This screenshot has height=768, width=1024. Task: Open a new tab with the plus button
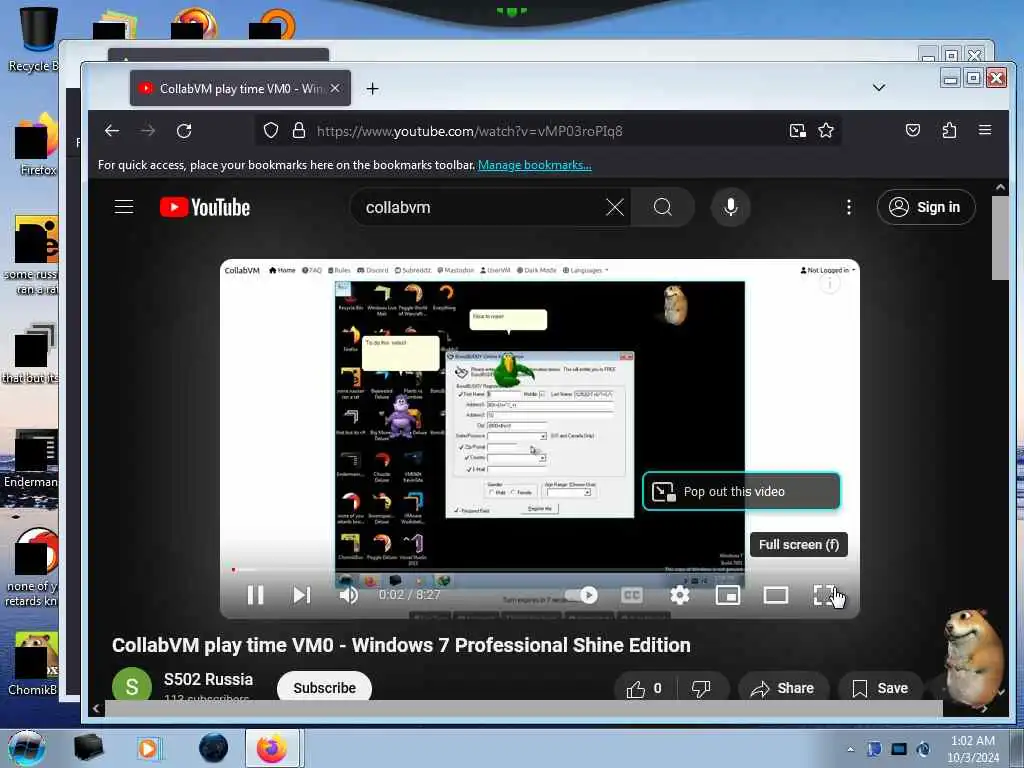pos(372,88)
